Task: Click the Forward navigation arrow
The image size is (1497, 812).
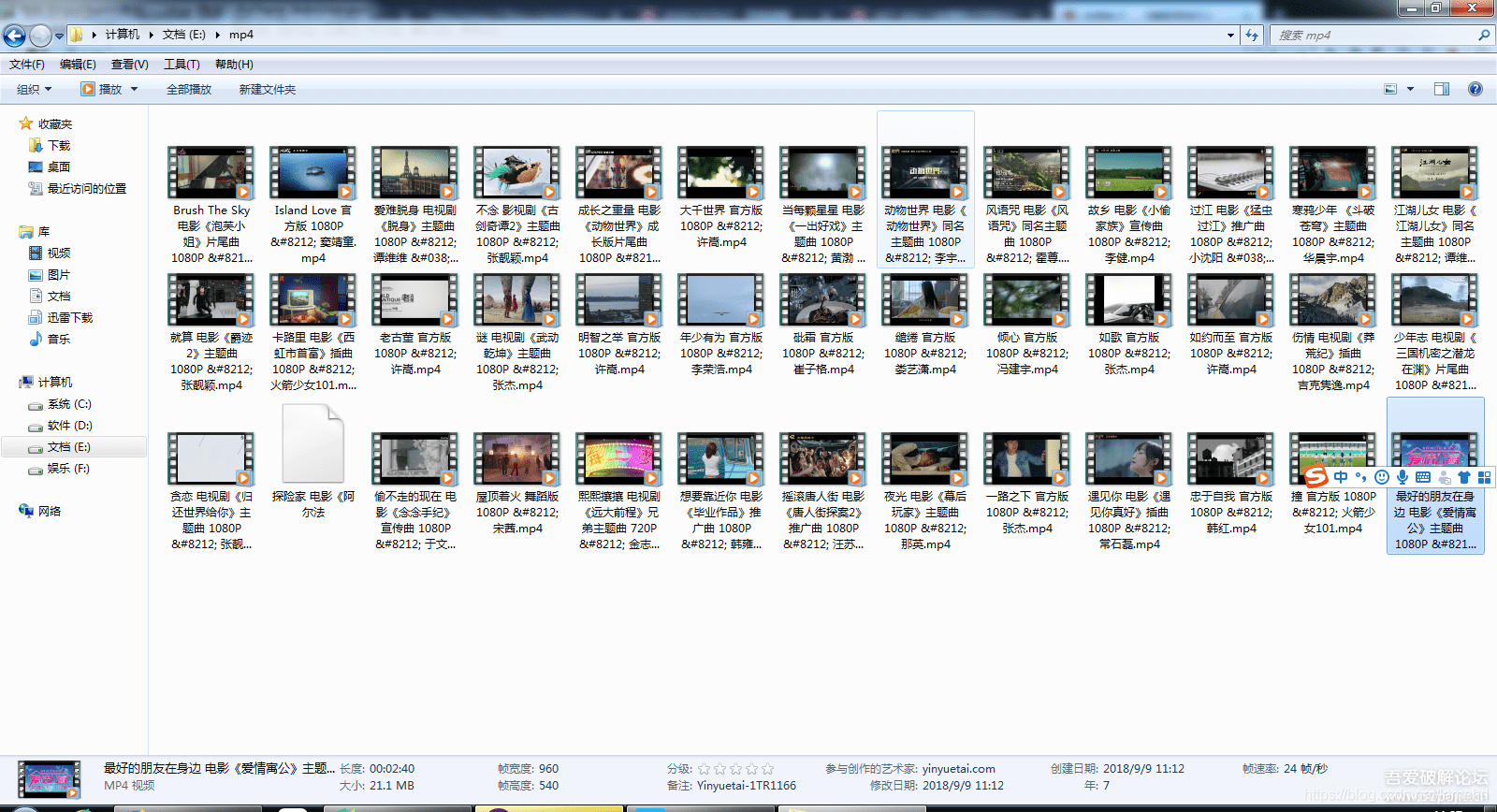Action: click(40, 36)
